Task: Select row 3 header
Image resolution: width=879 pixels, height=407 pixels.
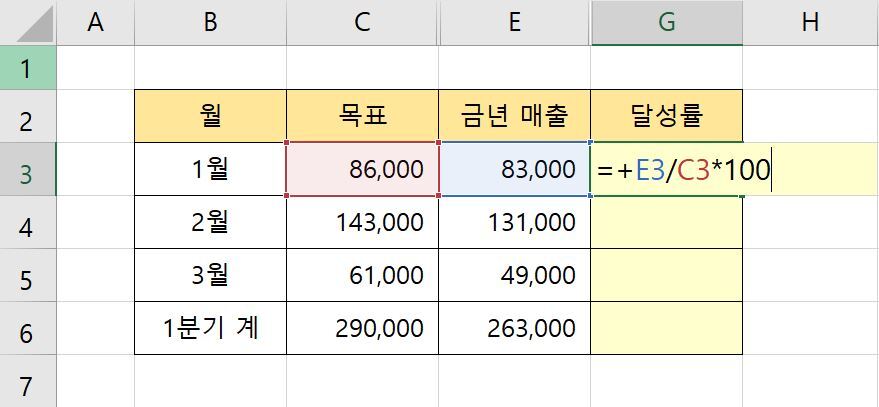Action: [28, 169]
